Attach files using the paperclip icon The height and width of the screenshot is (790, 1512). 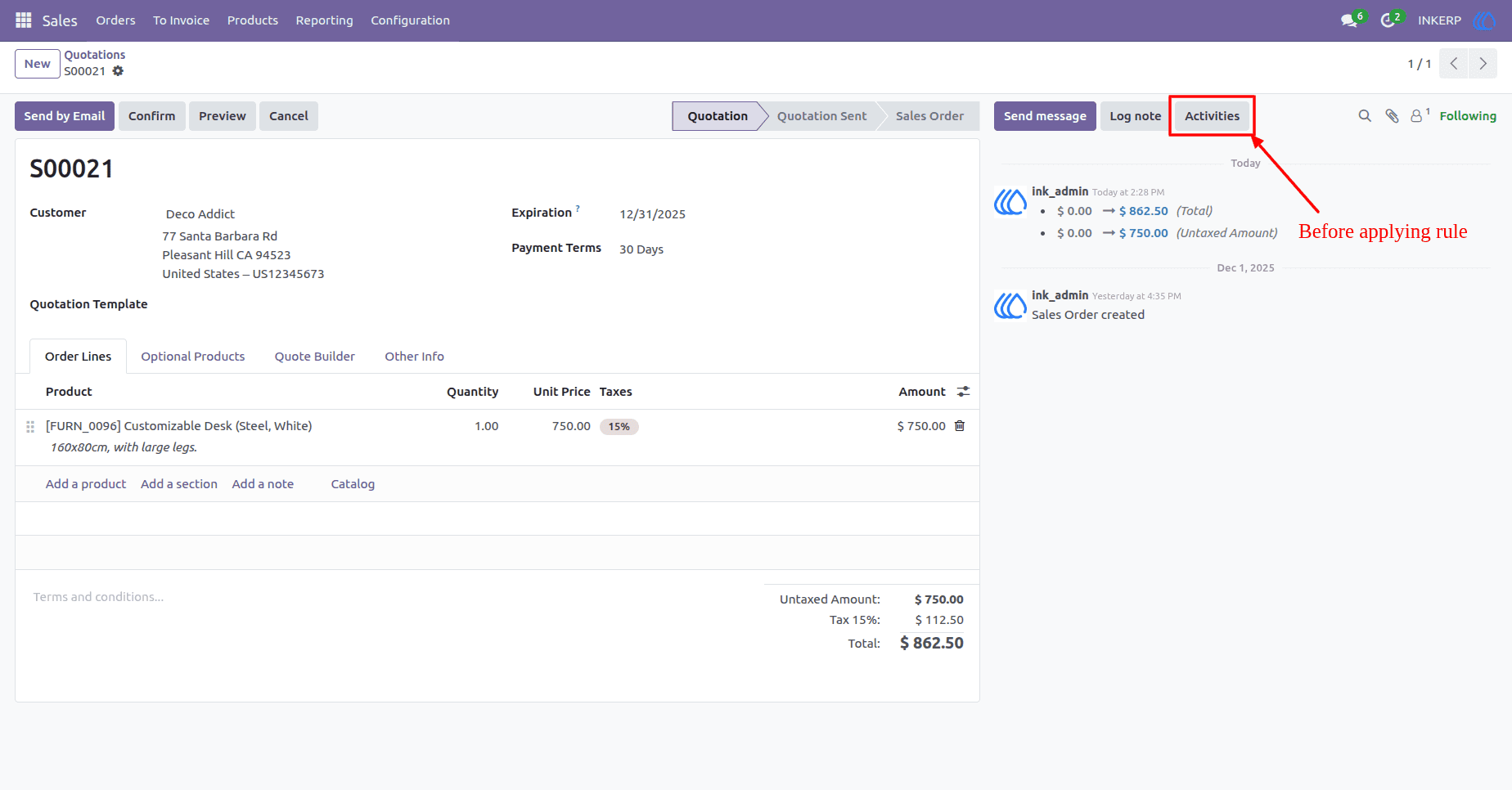[x=1392, y=116]
